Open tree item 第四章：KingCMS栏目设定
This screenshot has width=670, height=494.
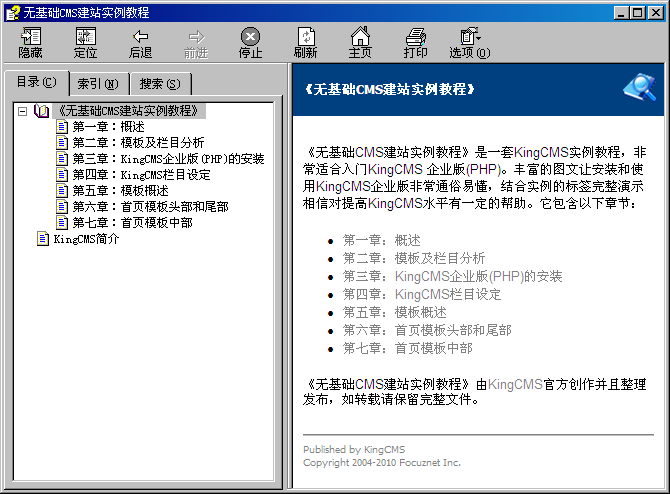tap(141, 175)
